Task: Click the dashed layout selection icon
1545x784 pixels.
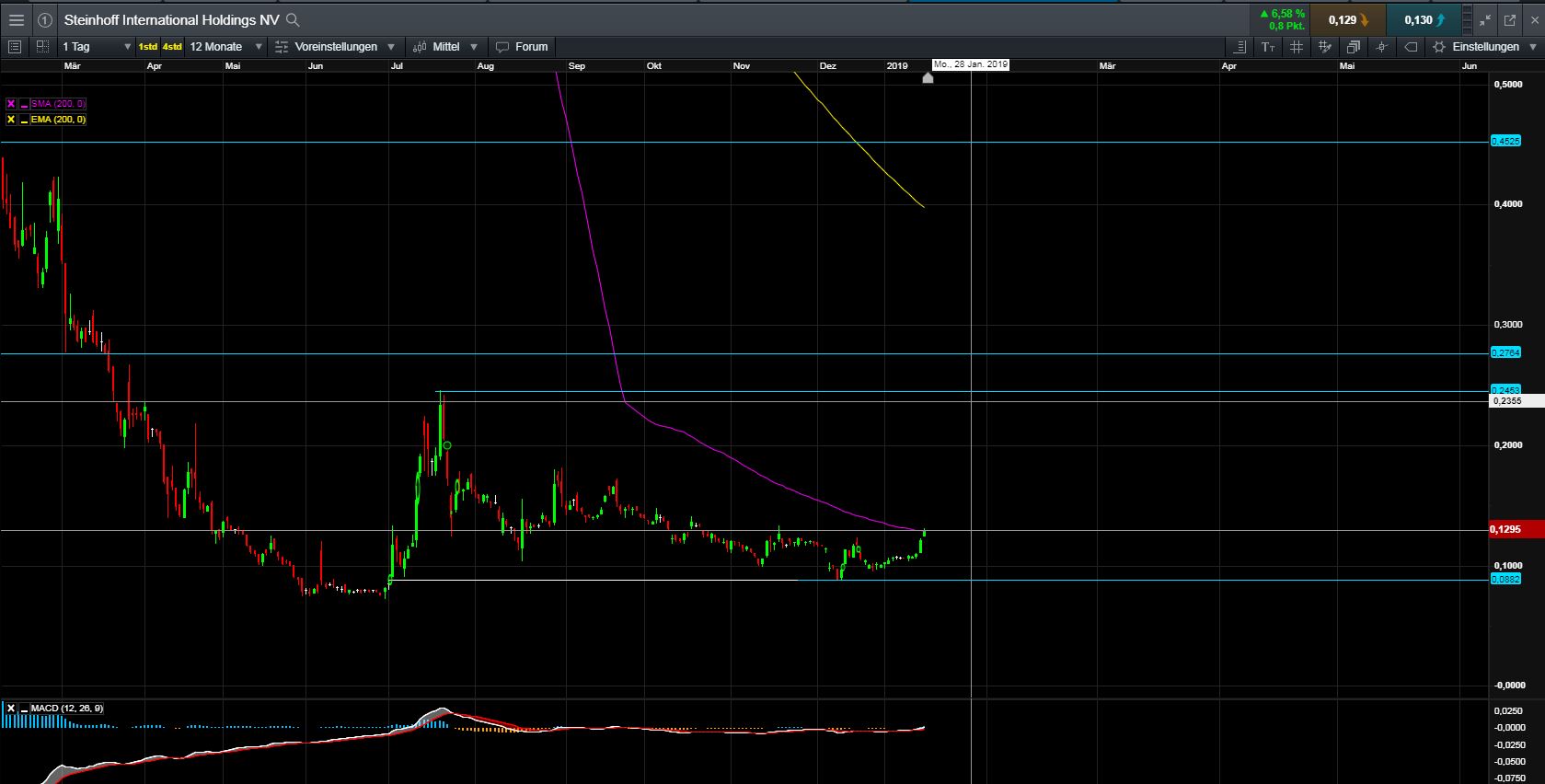Action: [x=42, y=46]
